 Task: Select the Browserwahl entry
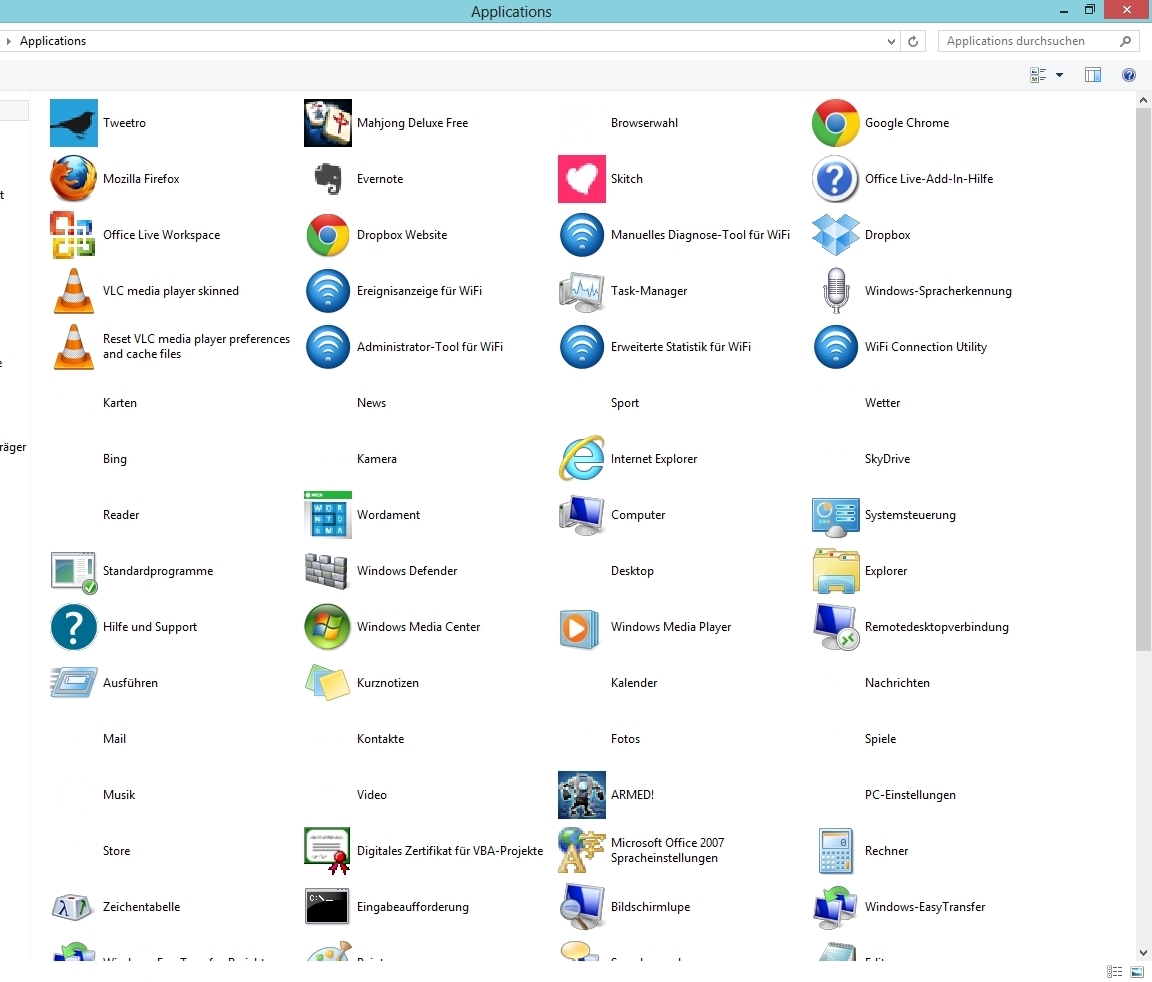pos(644,123)
